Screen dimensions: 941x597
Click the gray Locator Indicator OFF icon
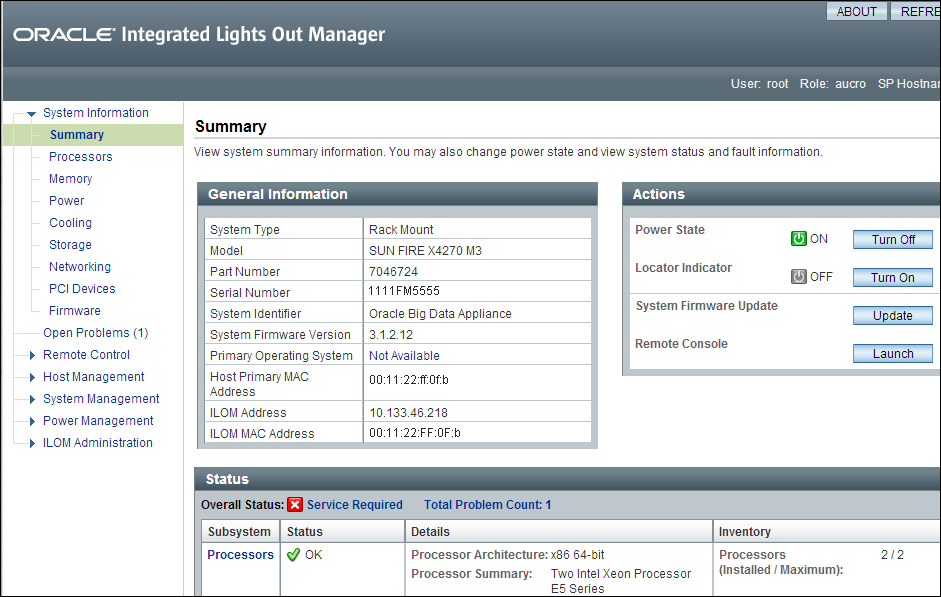798,277
